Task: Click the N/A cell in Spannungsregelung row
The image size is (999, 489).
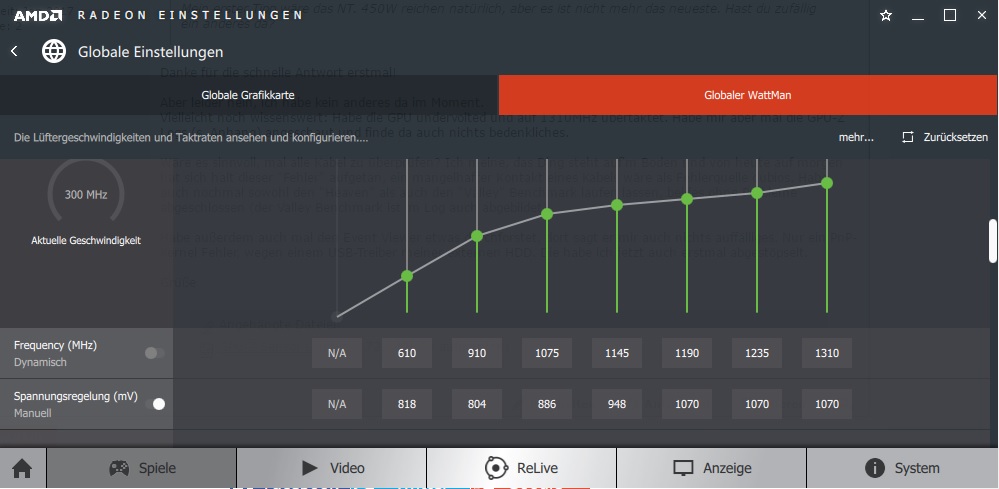Action: [x=337, y=404]
